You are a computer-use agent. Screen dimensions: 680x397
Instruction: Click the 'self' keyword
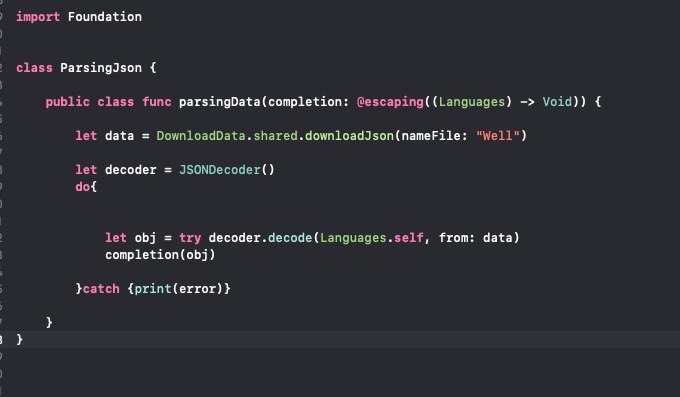coord(409,238)
